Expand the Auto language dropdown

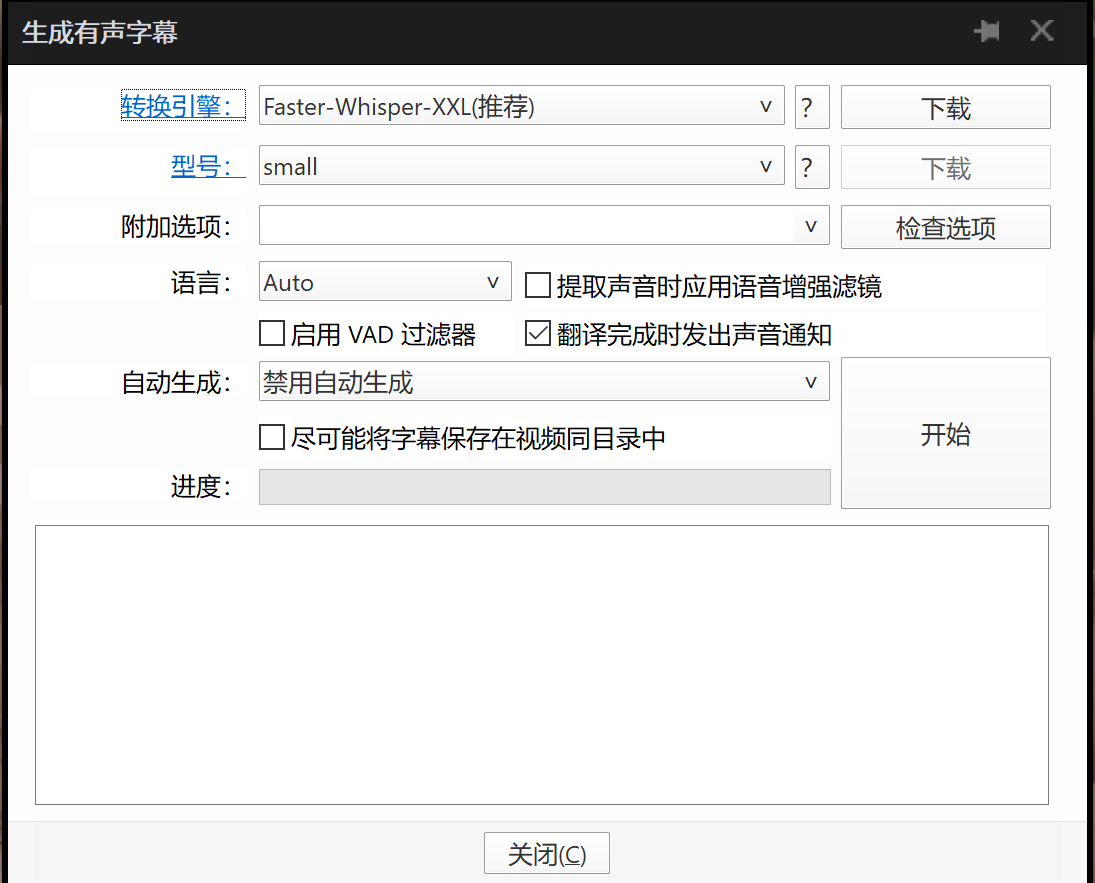[x=493, y=282]
